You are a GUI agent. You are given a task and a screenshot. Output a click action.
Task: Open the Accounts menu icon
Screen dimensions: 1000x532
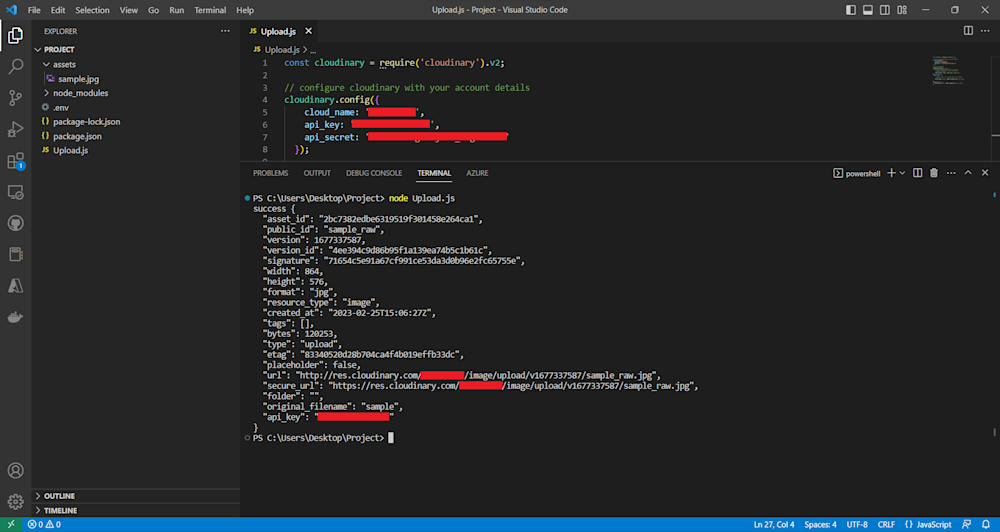(x=15, y=471)
